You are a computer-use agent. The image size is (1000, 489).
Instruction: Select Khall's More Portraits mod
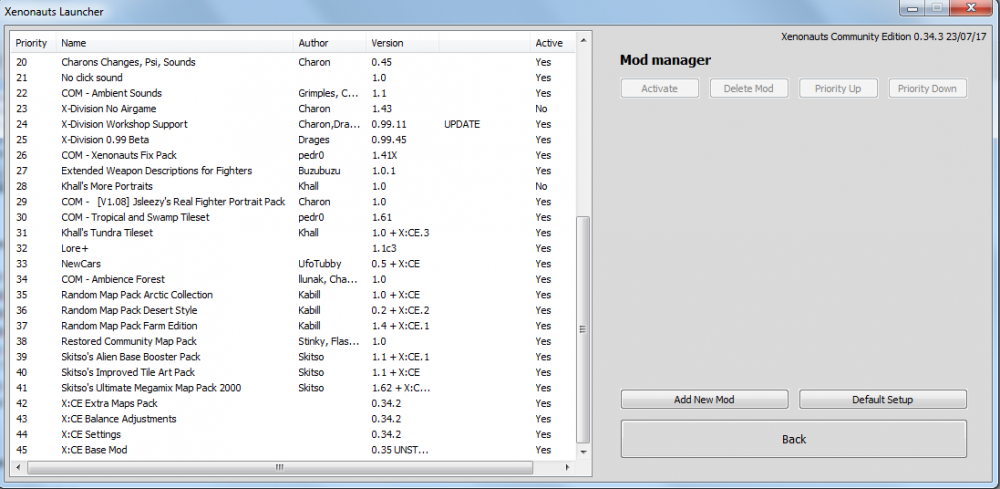293,186
